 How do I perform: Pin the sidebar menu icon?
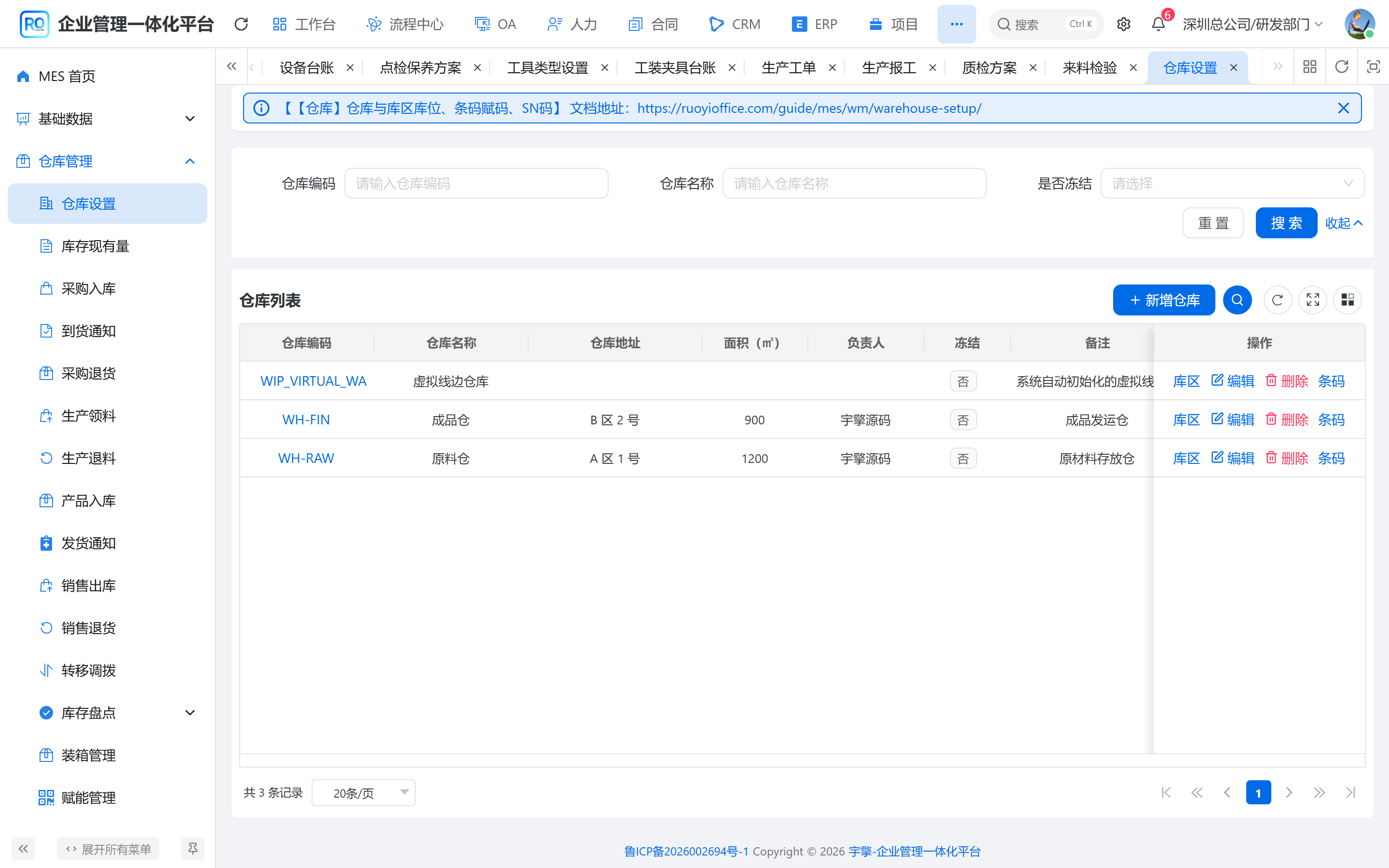tap(193, 849)
